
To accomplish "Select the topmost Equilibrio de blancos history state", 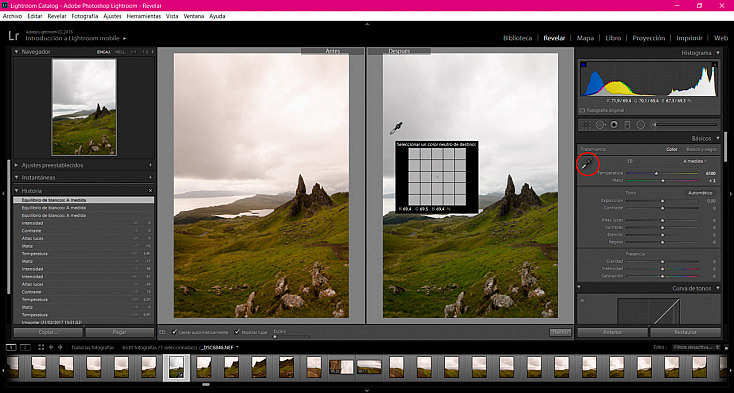I will [84, 200].
